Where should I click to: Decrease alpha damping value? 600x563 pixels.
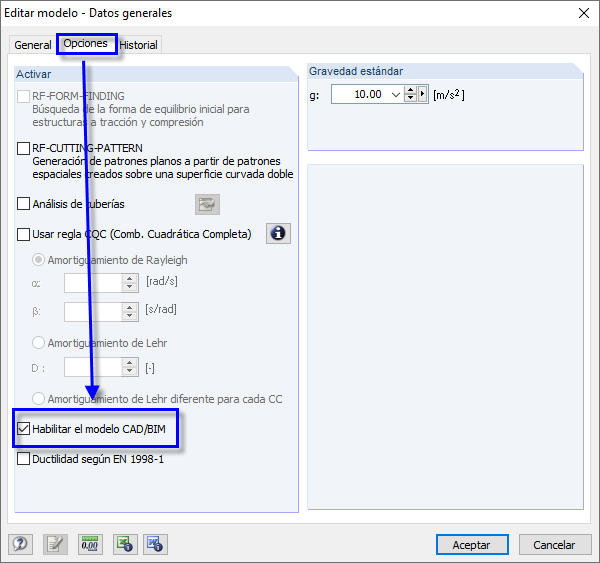(x=130, y=287)
